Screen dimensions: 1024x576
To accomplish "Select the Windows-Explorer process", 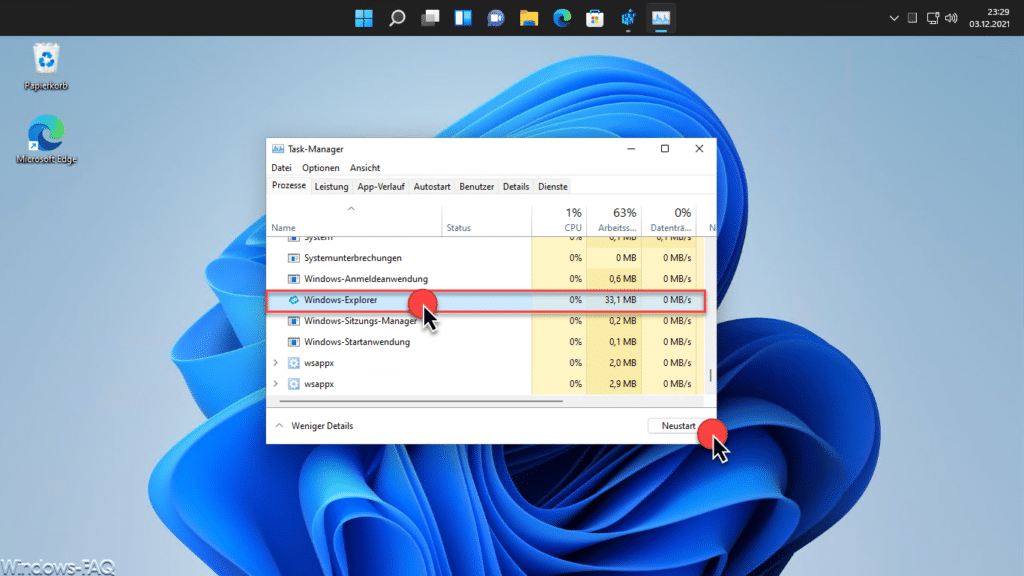I will coord(485,300).
